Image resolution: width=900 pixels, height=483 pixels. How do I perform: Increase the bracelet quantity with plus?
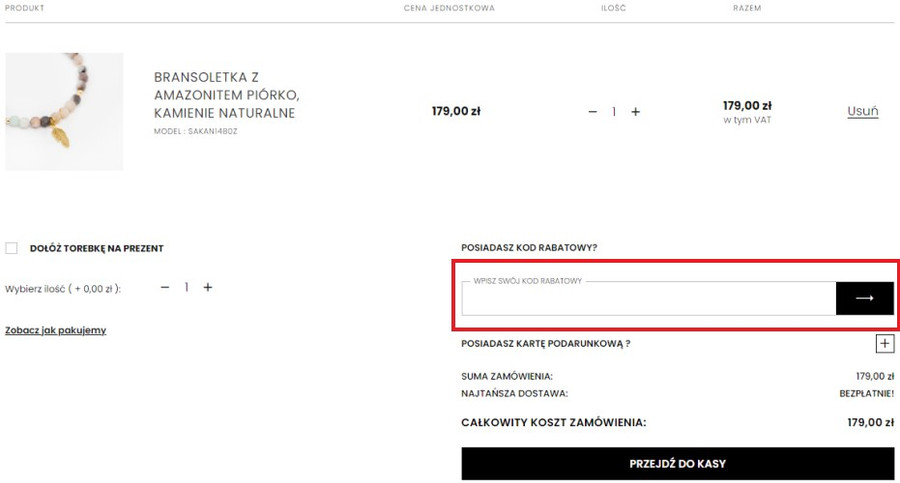(x=635, y=112)
